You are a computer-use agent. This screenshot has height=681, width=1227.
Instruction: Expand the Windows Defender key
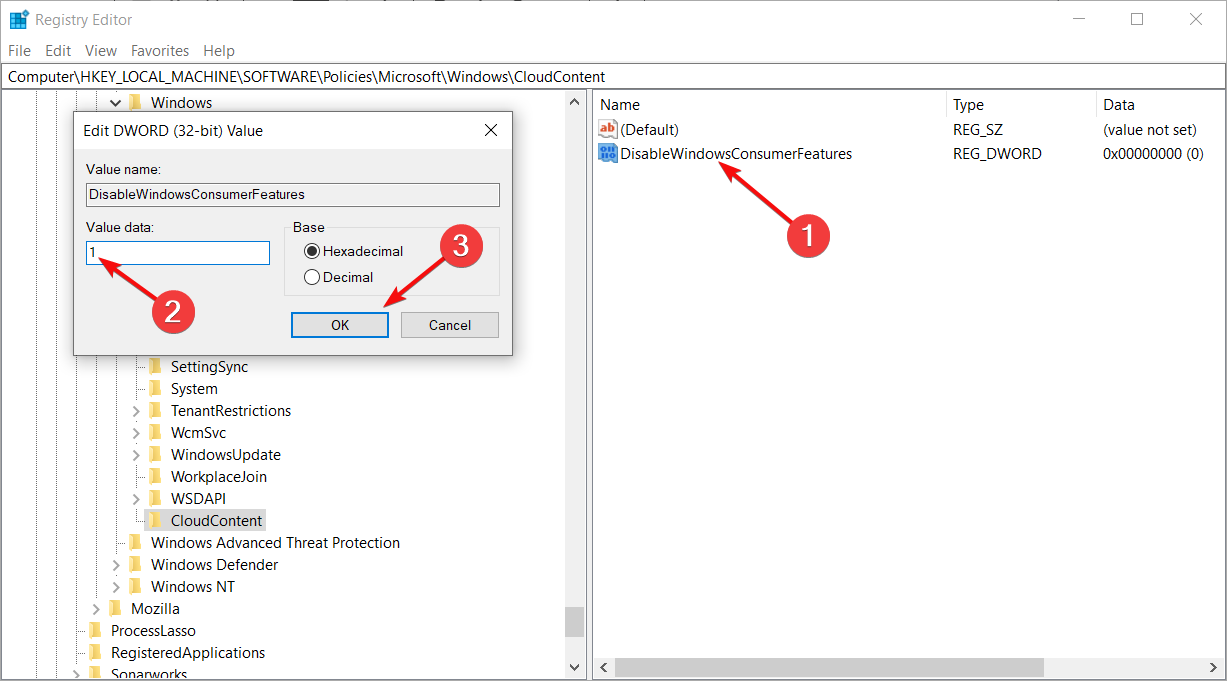[x=116, y=564]
